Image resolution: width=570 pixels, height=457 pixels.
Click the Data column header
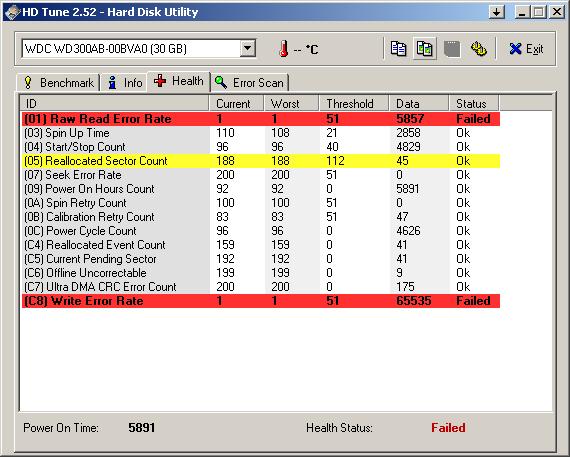coord(419,104)
